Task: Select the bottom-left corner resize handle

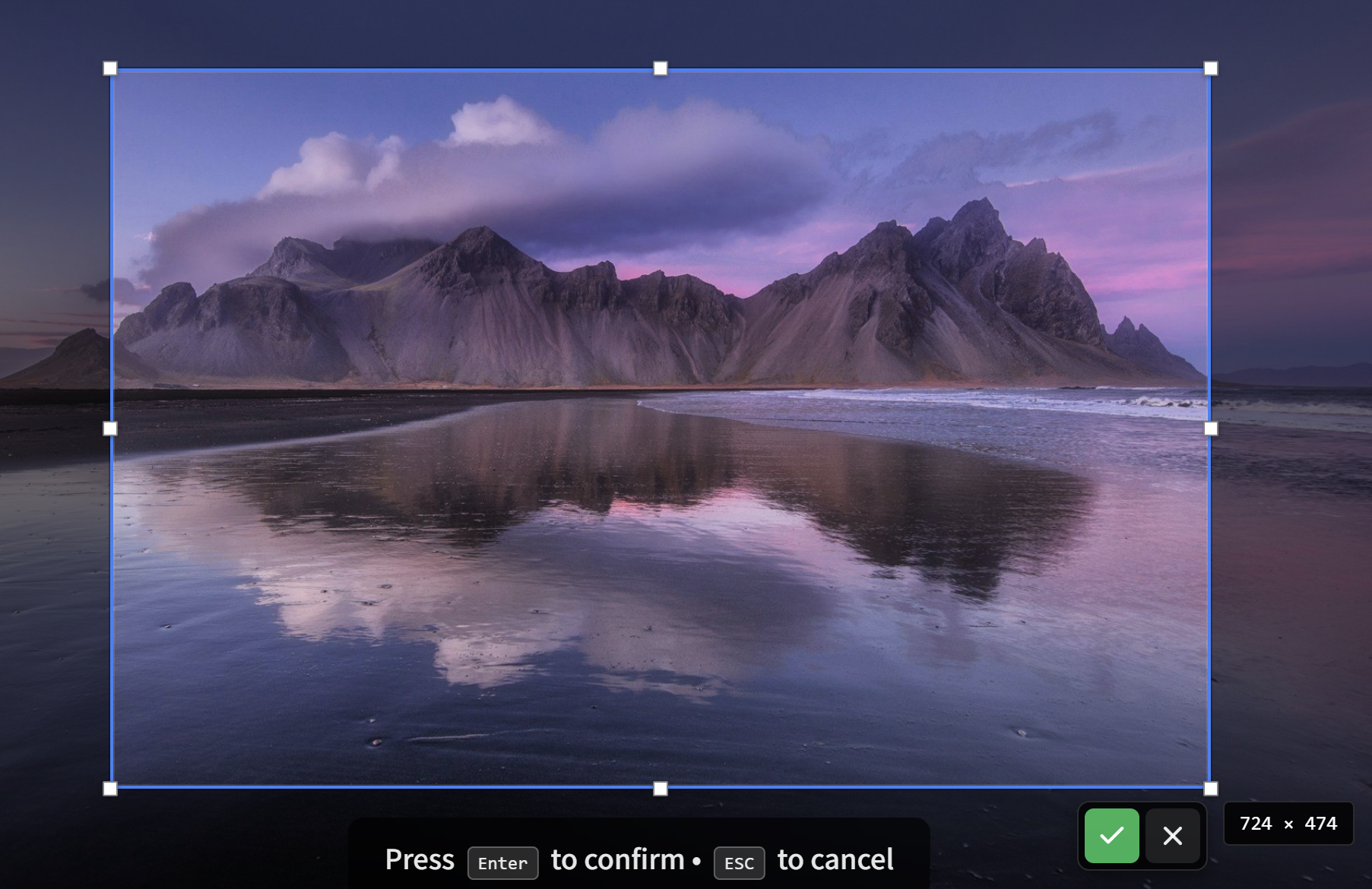Action: pyautogui.click(x=111, y=789)
